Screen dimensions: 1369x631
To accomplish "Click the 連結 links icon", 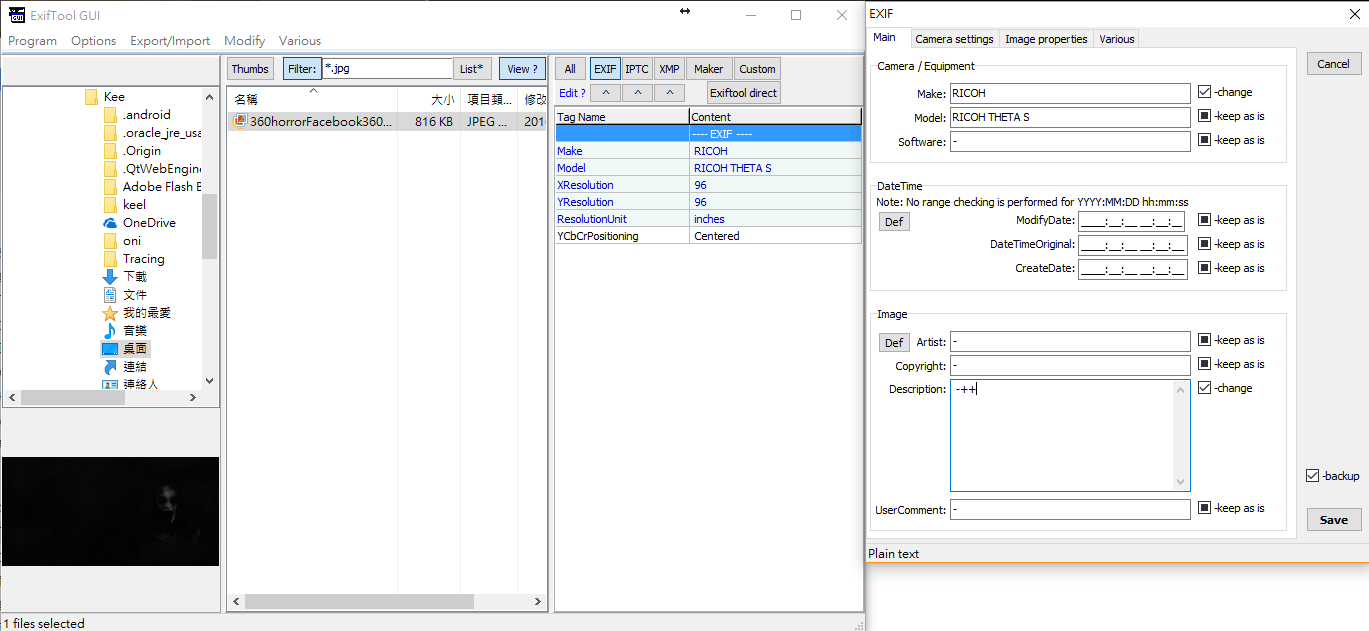I will tap(110, 367).
